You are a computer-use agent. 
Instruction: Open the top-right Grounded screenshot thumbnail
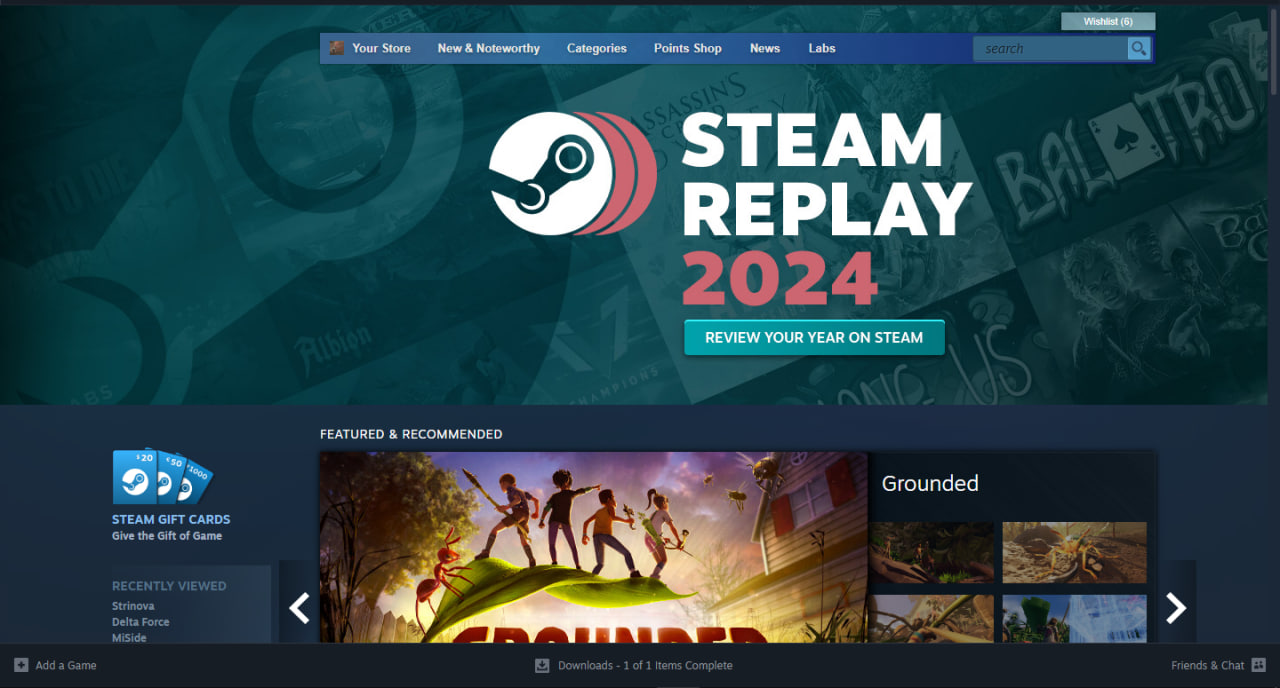pyautogui.click(x=1075, y=552)
